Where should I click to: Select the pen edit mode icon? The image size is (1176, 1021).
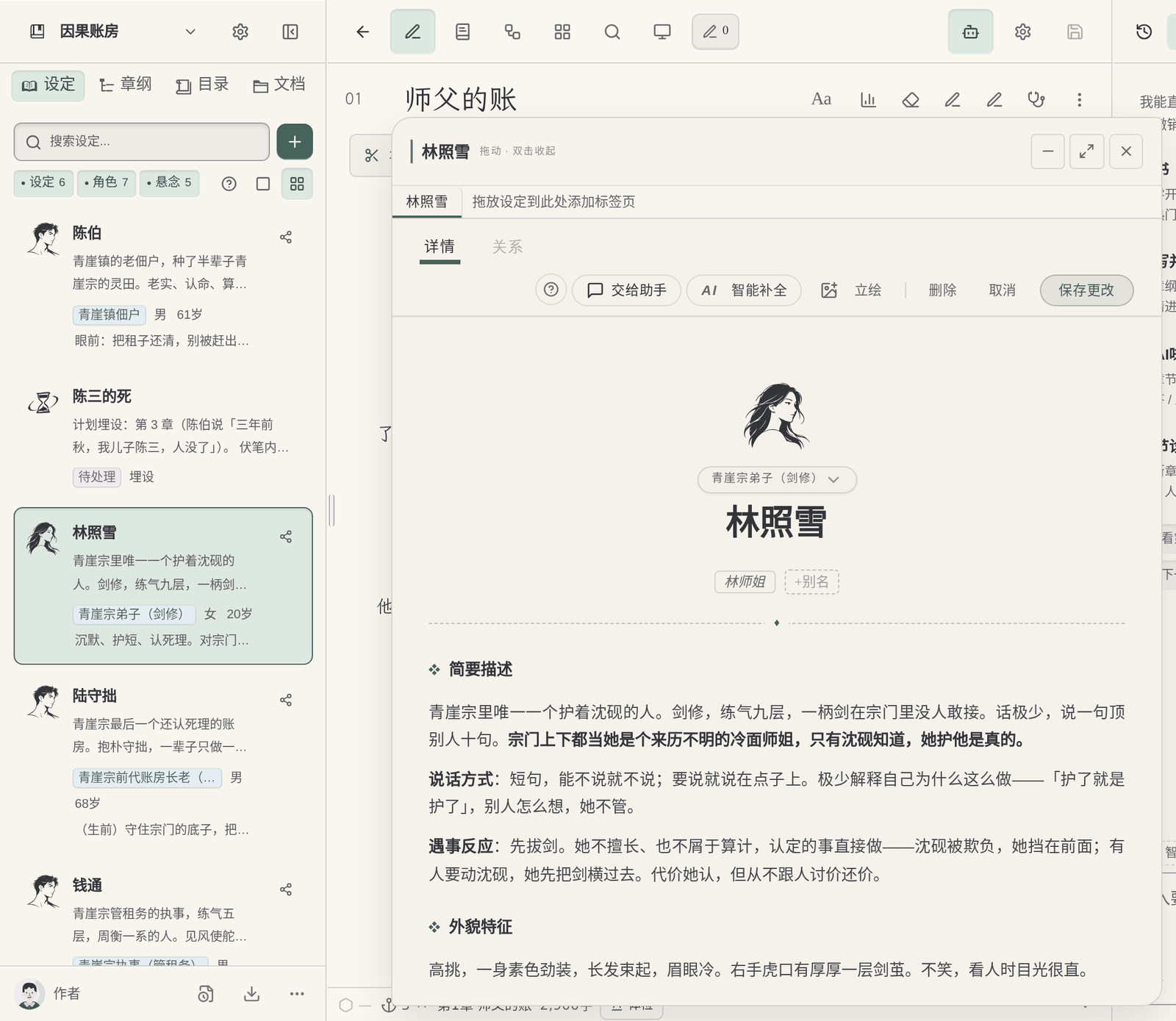[x=412, y=32]
